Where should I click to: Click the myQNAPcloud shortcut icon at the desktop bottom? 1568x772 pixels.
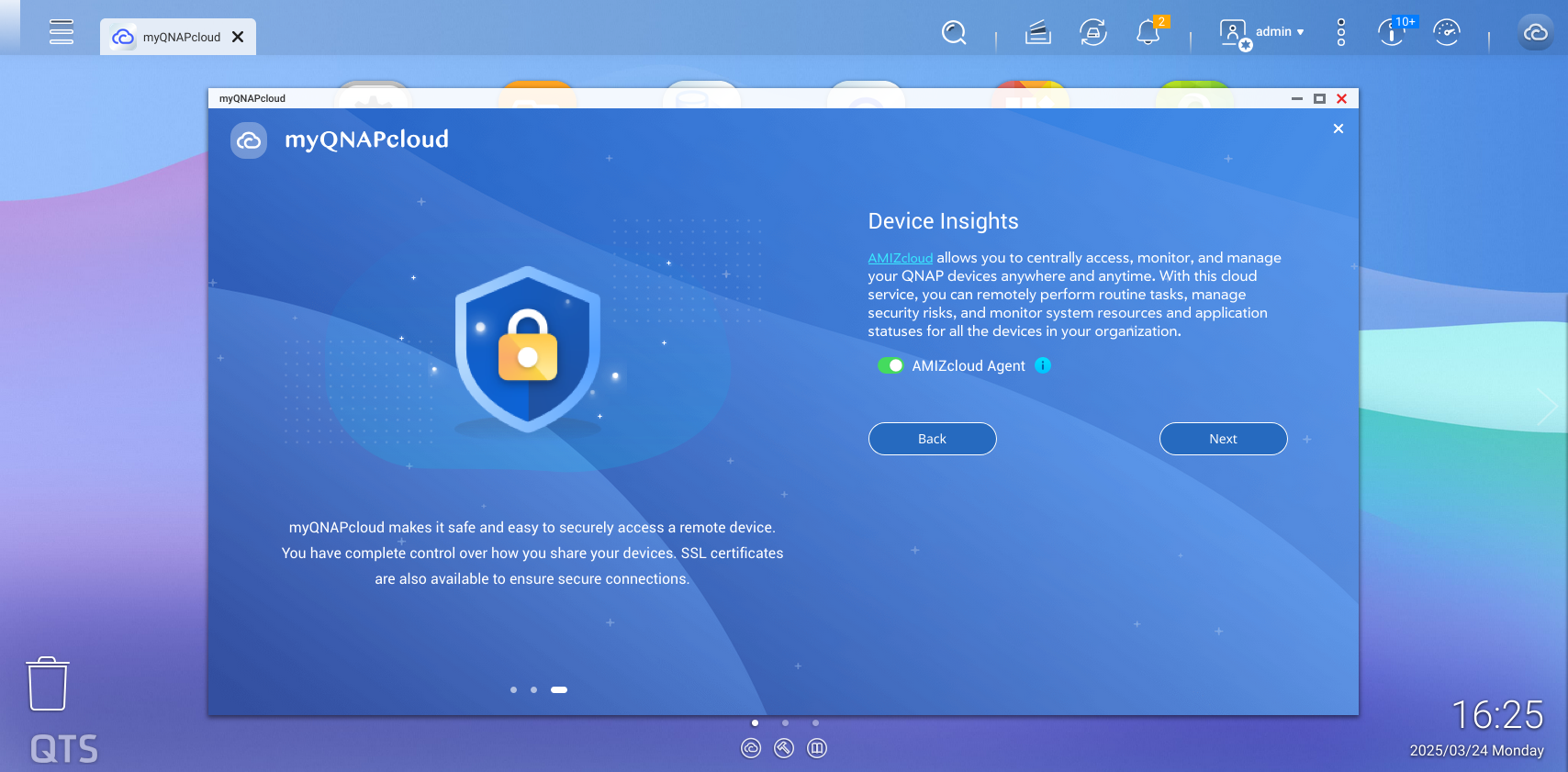751,748
